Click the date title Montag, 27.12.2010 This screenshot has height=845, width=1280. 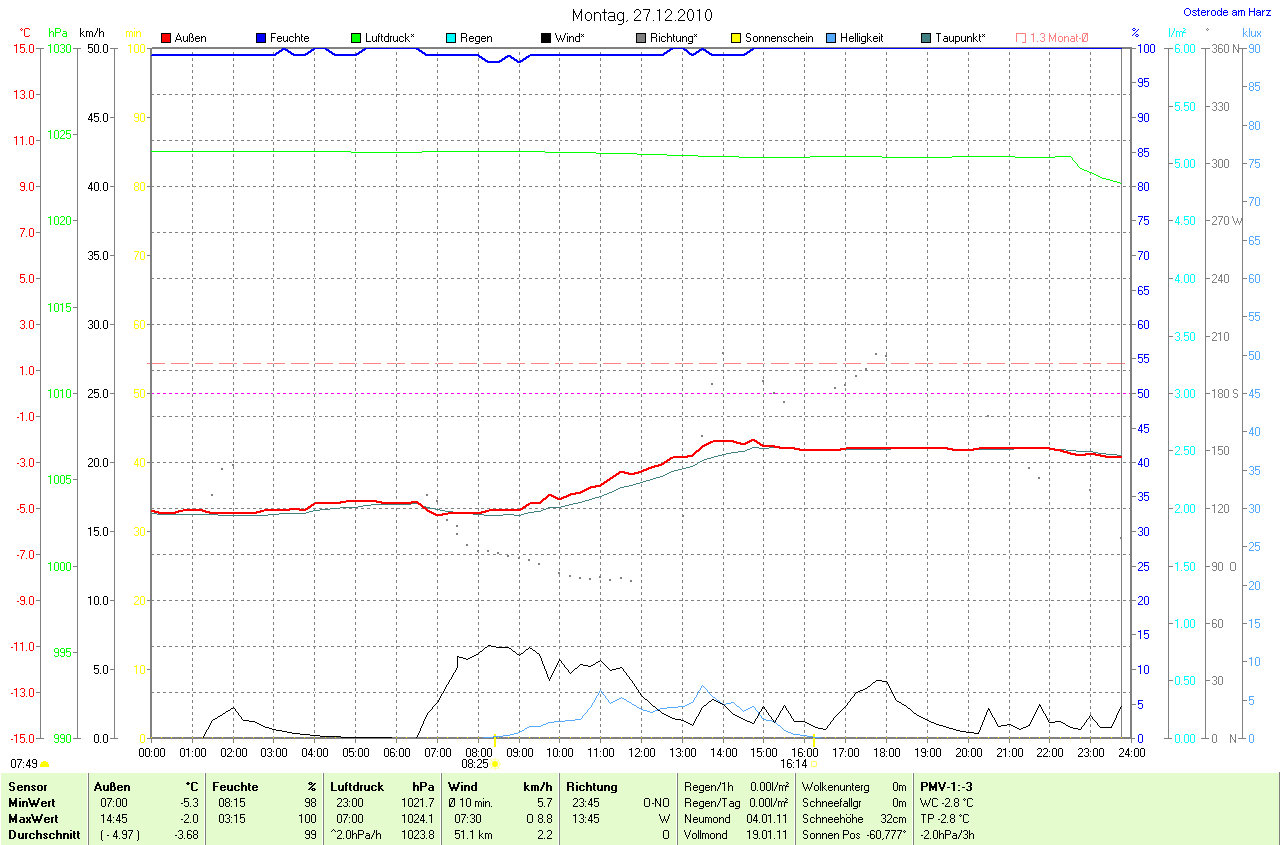tap(641, 15)
